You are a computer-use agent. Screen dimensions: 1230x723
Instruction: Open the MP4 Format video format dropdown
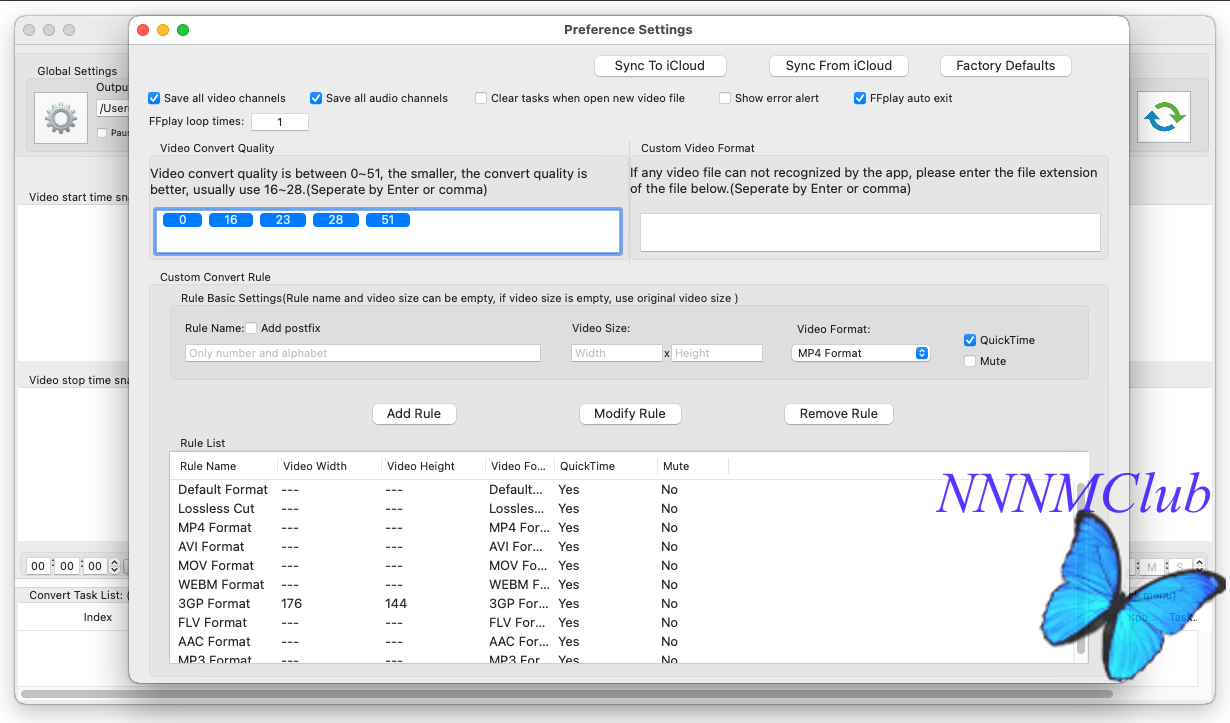(x=861, y=353)
